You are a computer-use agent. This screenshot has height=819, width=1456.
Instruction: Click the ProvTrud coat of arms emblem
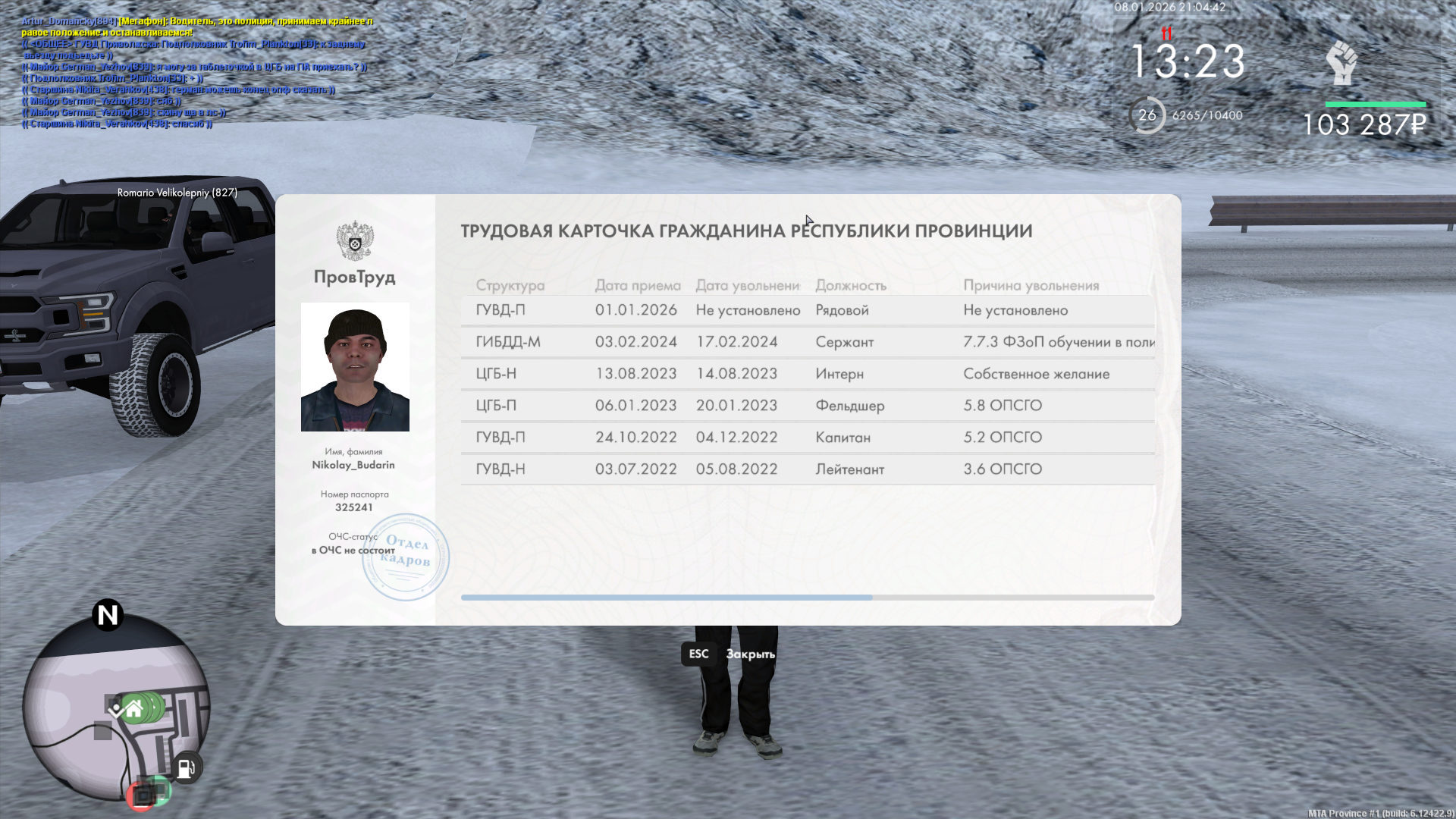(x=354, y=240)
